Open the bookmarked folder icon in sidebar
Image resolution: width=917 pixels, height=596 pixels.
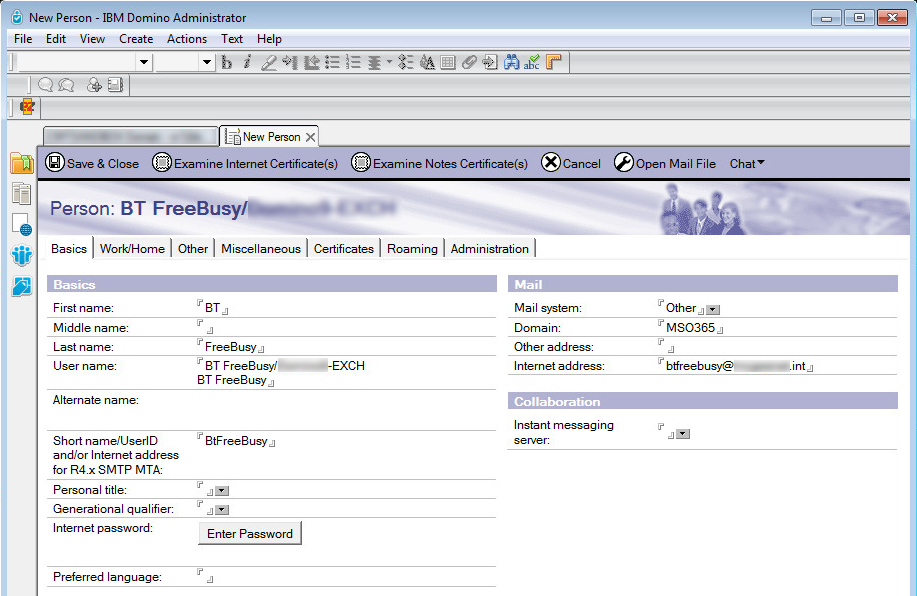click(22, 163)
